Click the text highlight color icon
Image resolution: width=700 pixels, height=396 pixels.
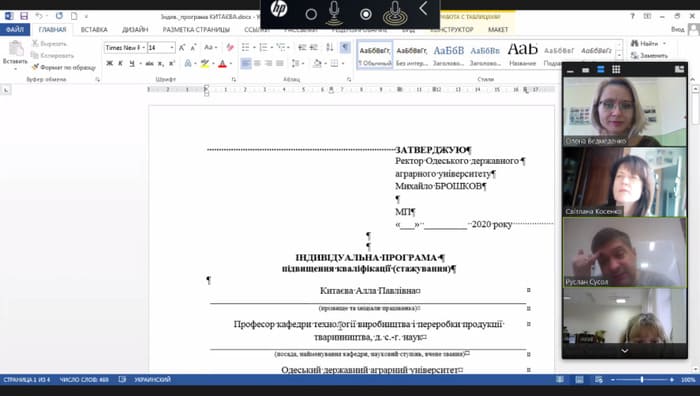click(204, 64)
